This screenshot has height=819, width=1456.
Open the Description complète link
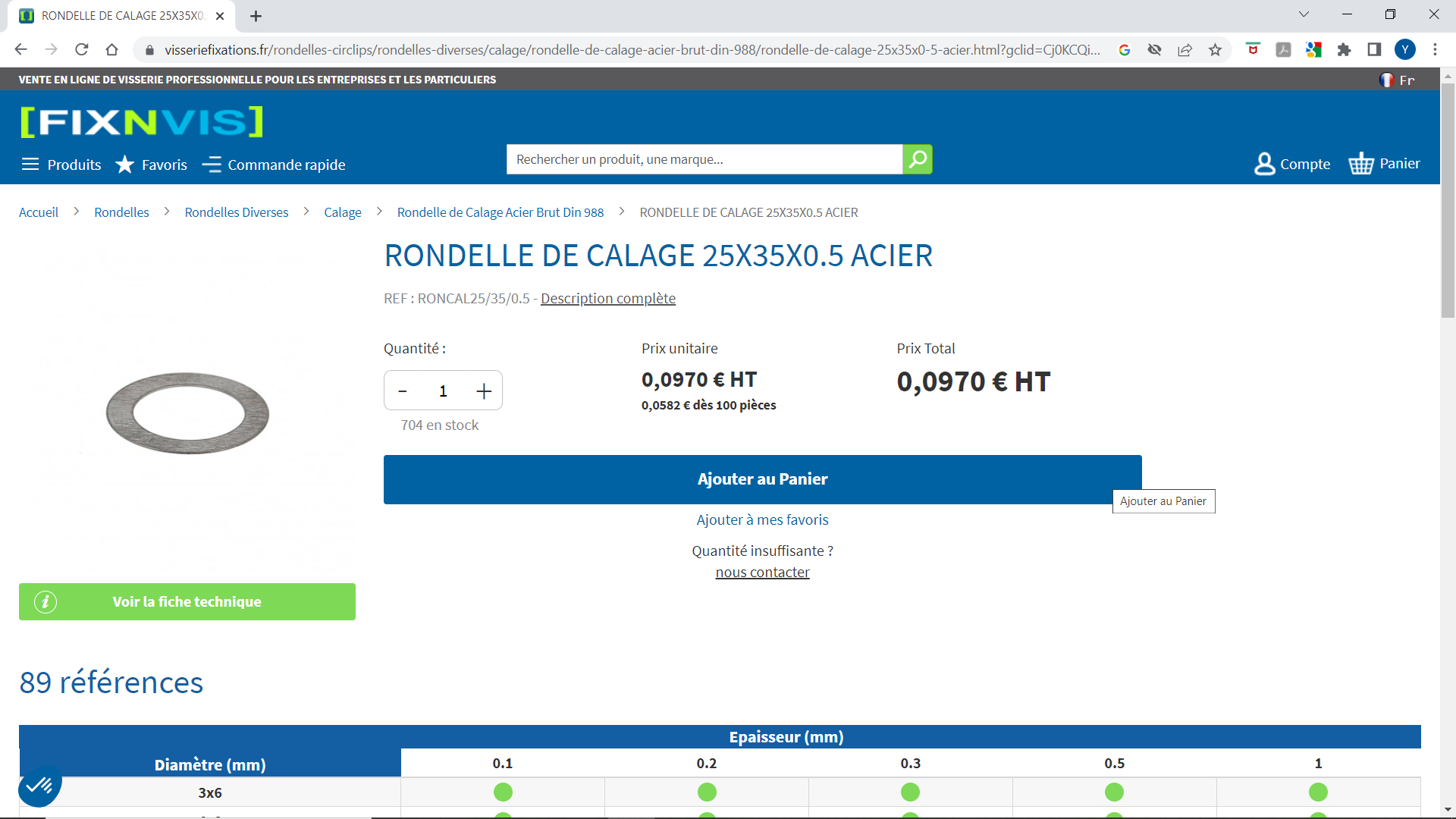(x=607, y=299)
